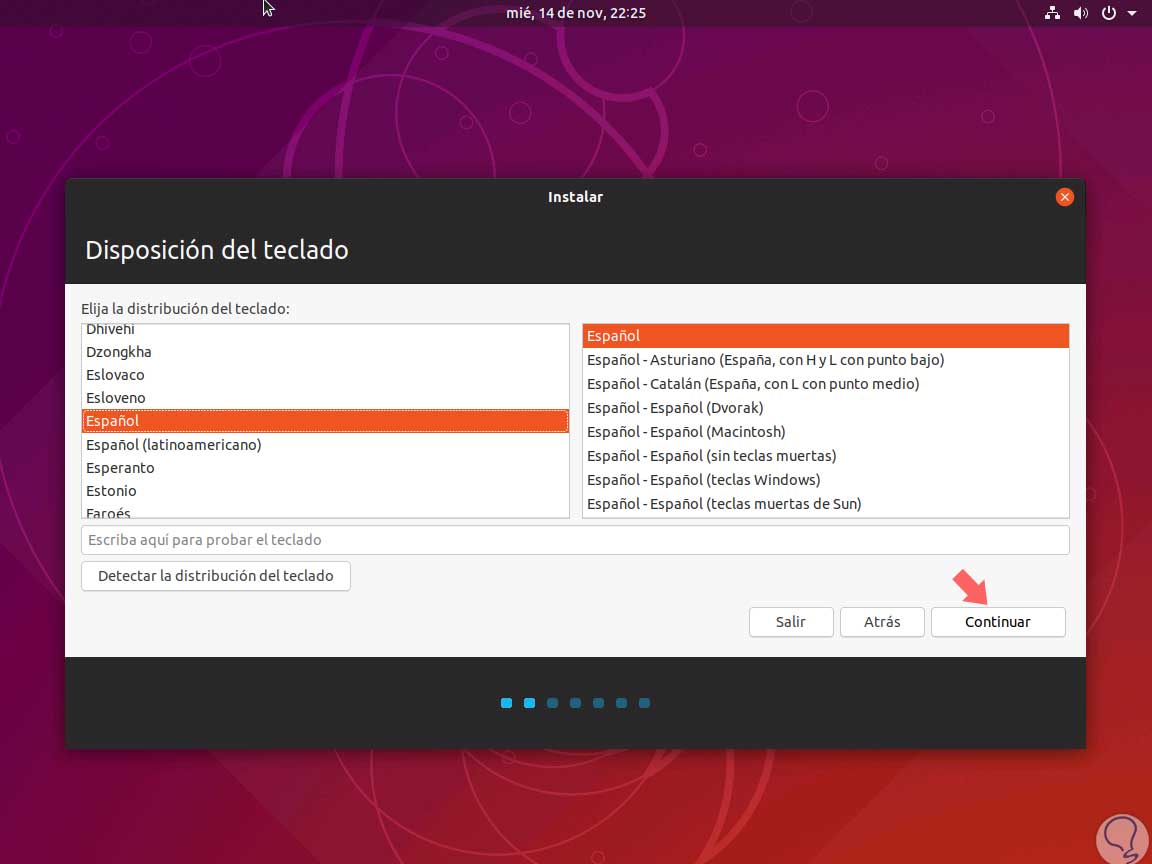This screenshot has width=1152, height=864.
Task: Select the plain Español variant
Action: coord(826,336)
